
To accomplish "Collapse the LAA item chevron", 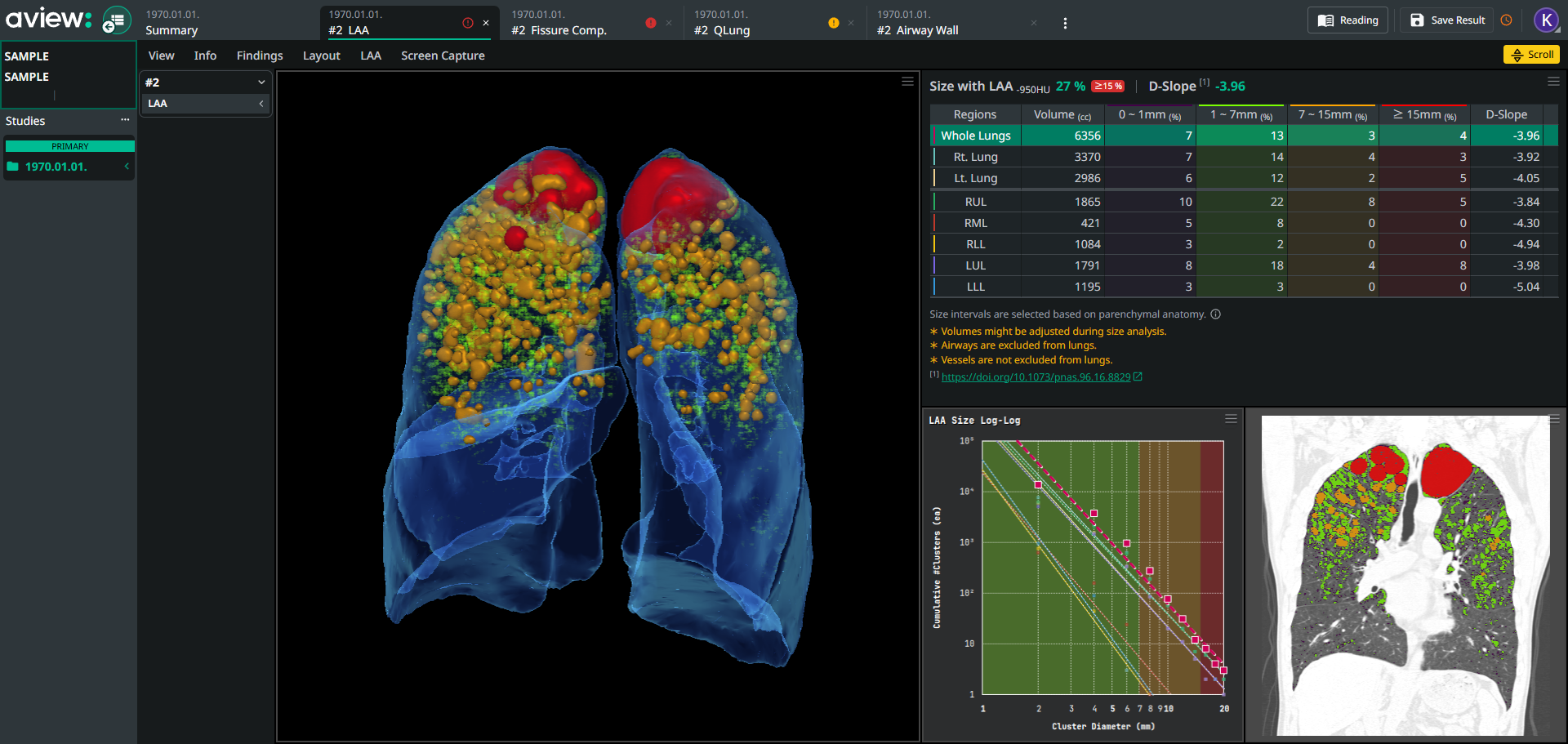I will (x=261, y=104).
